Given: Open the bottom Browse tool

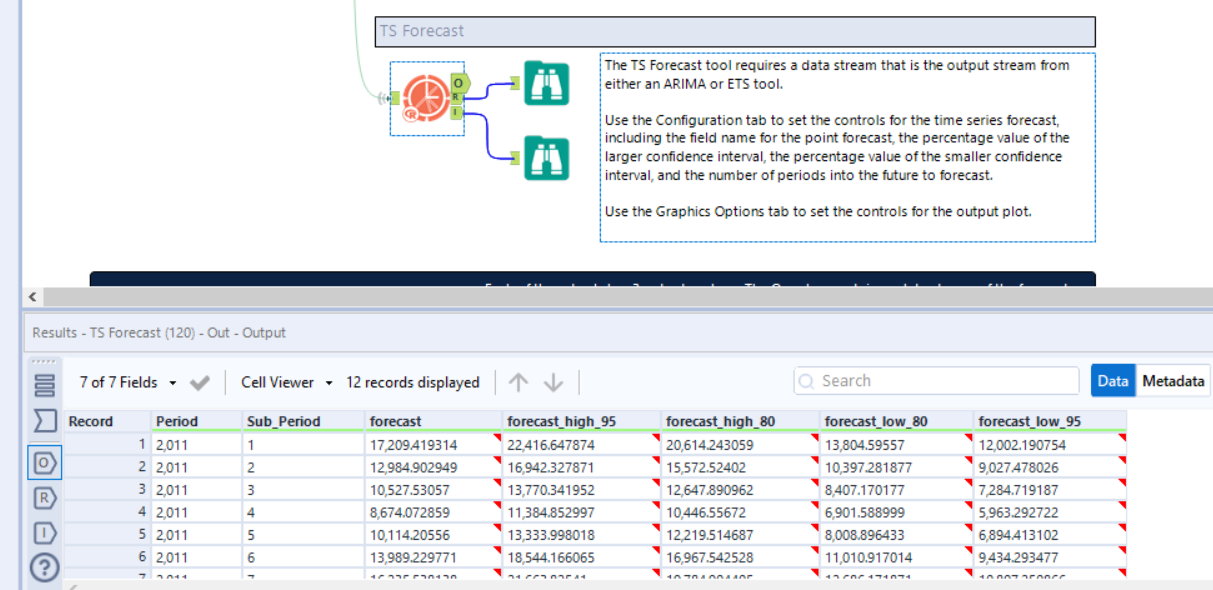Looking at the screenshot, I should tap(545, 158).
